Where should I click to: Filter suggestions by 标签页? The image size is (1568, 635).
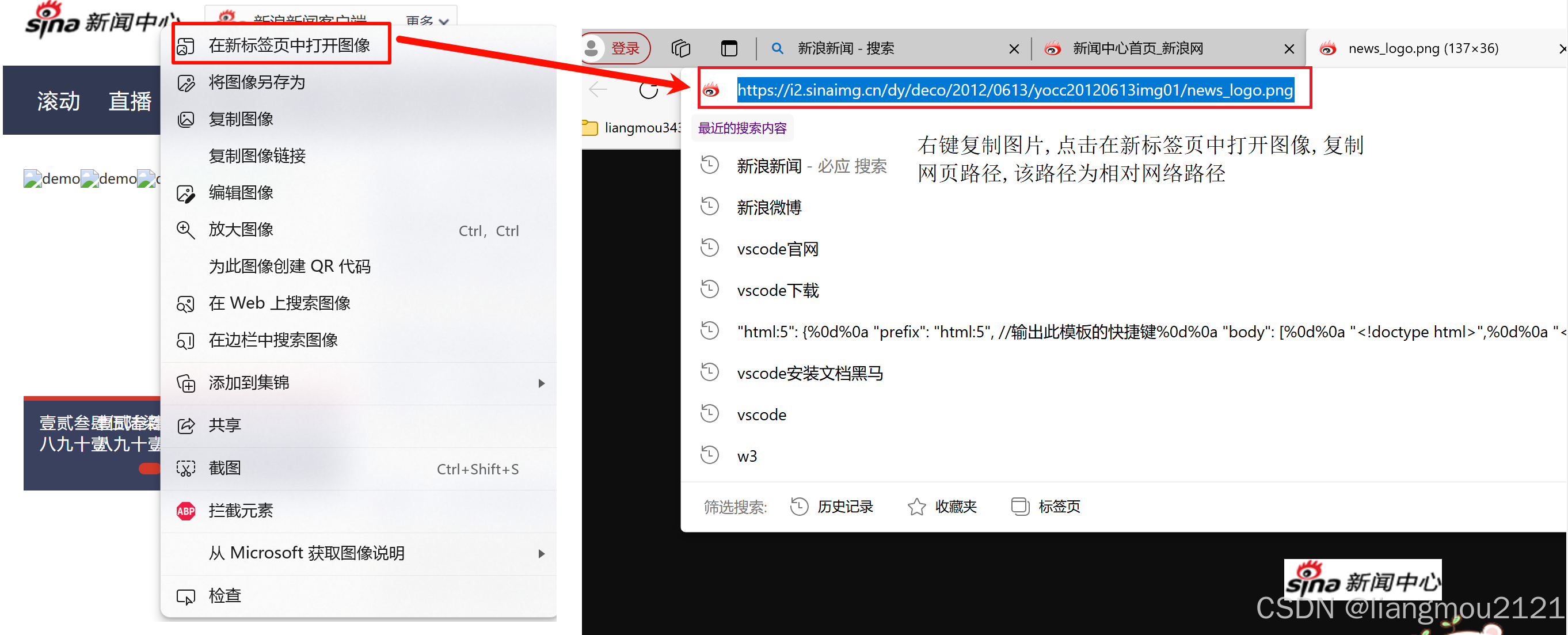tap(1046, 507)
